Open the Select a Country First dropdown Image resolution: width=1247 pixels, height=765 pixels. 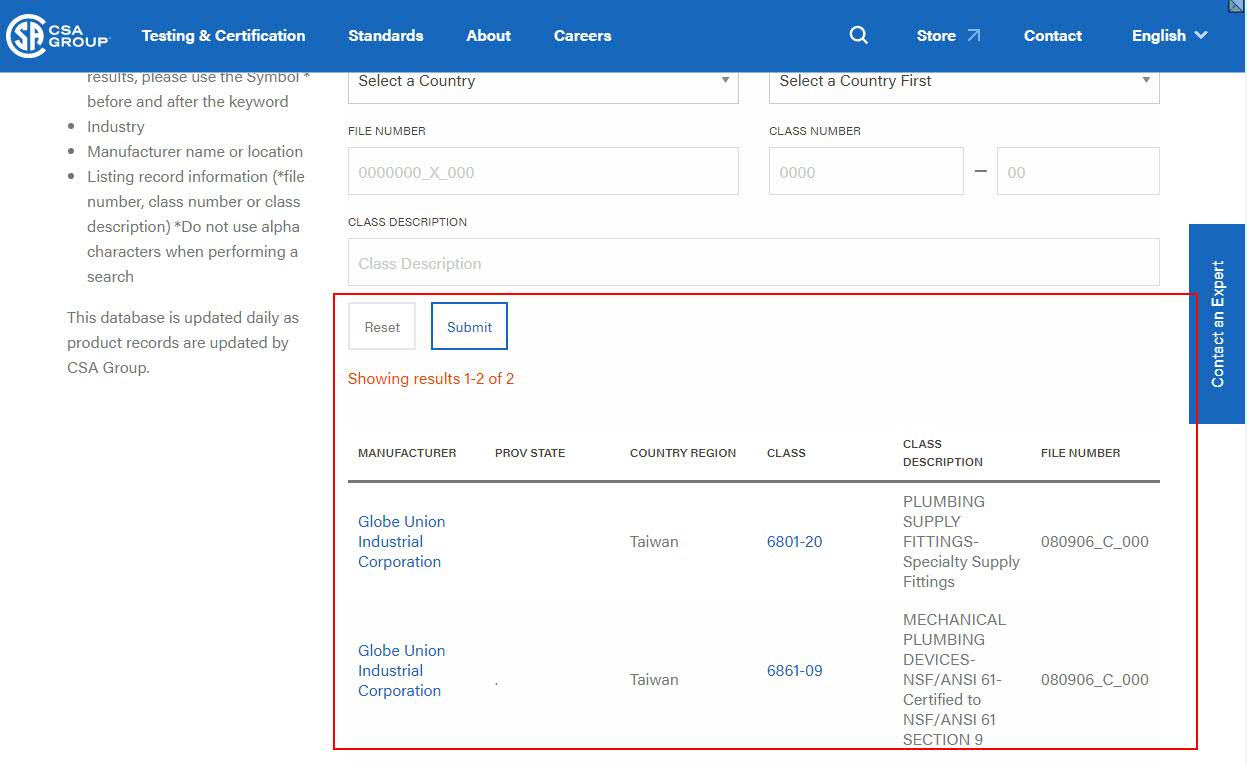pyautogui.click(x=963, y=81)
